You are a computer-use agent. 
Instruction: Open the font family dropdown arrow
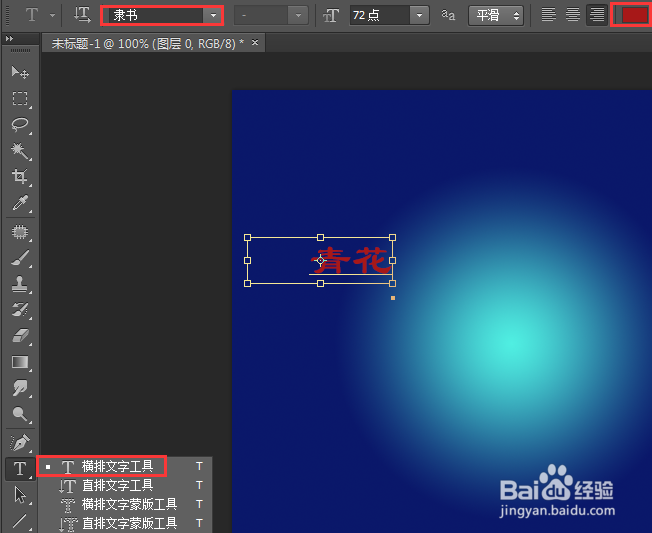213,15
